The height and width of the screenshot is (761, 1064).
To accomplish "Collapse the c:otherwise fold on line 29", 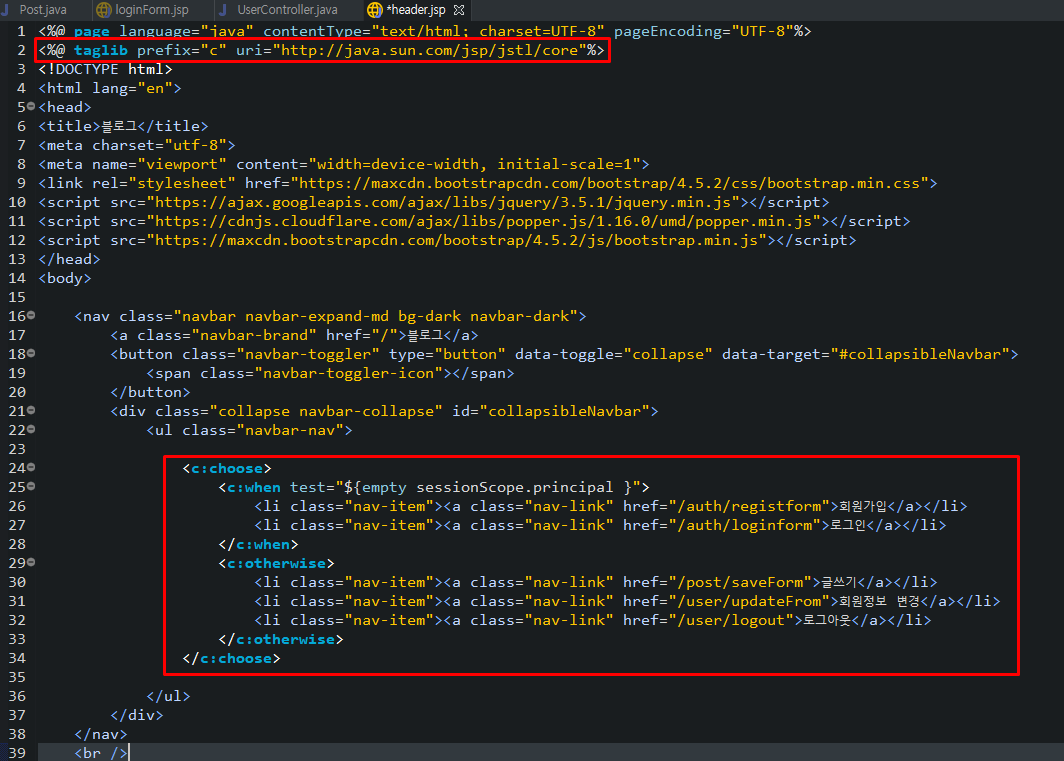I will (31, 563).
